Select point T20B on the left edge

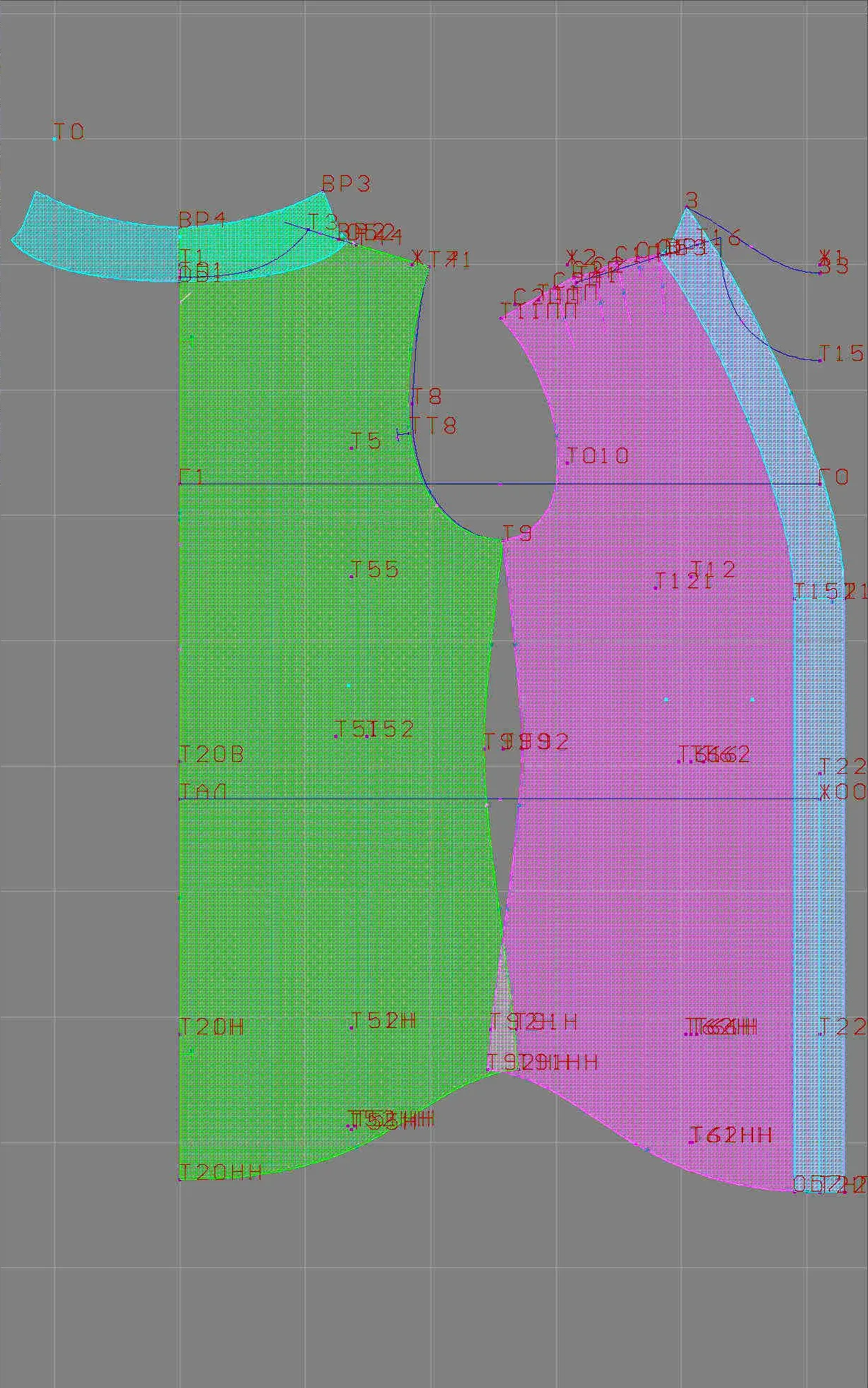[180, 762]
